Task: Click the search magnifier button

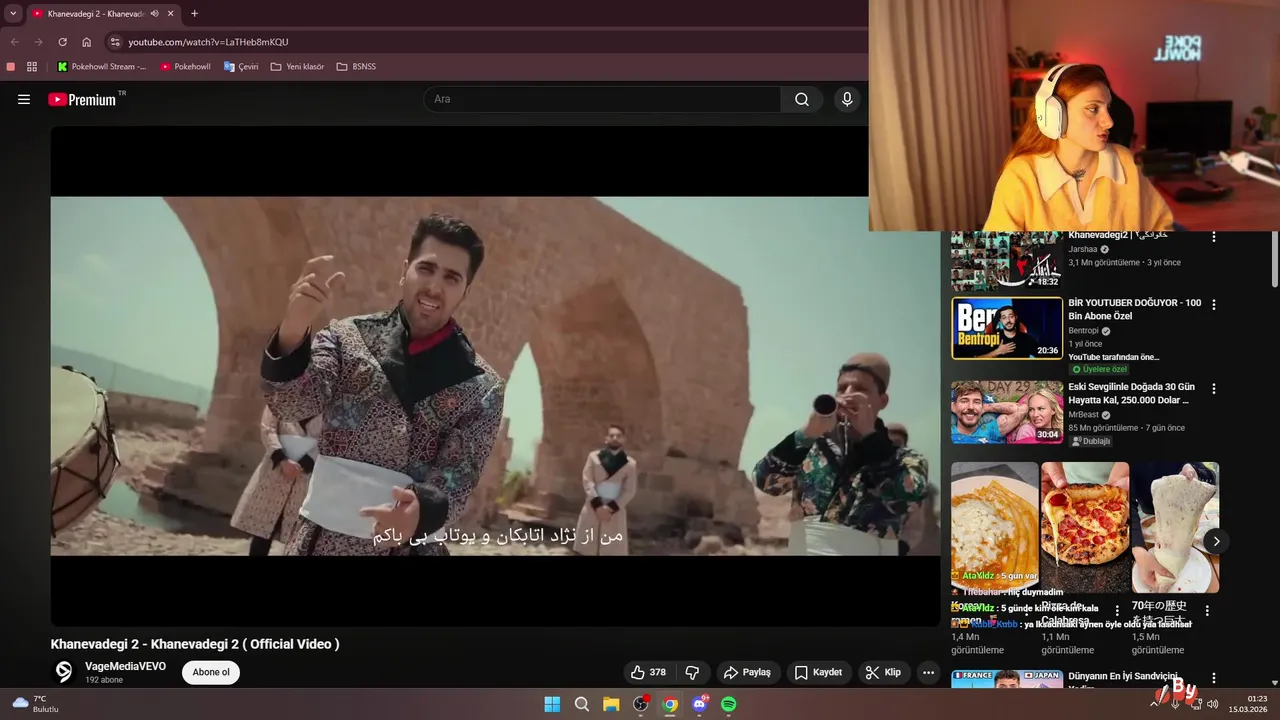Action: [x=802, y=99]
